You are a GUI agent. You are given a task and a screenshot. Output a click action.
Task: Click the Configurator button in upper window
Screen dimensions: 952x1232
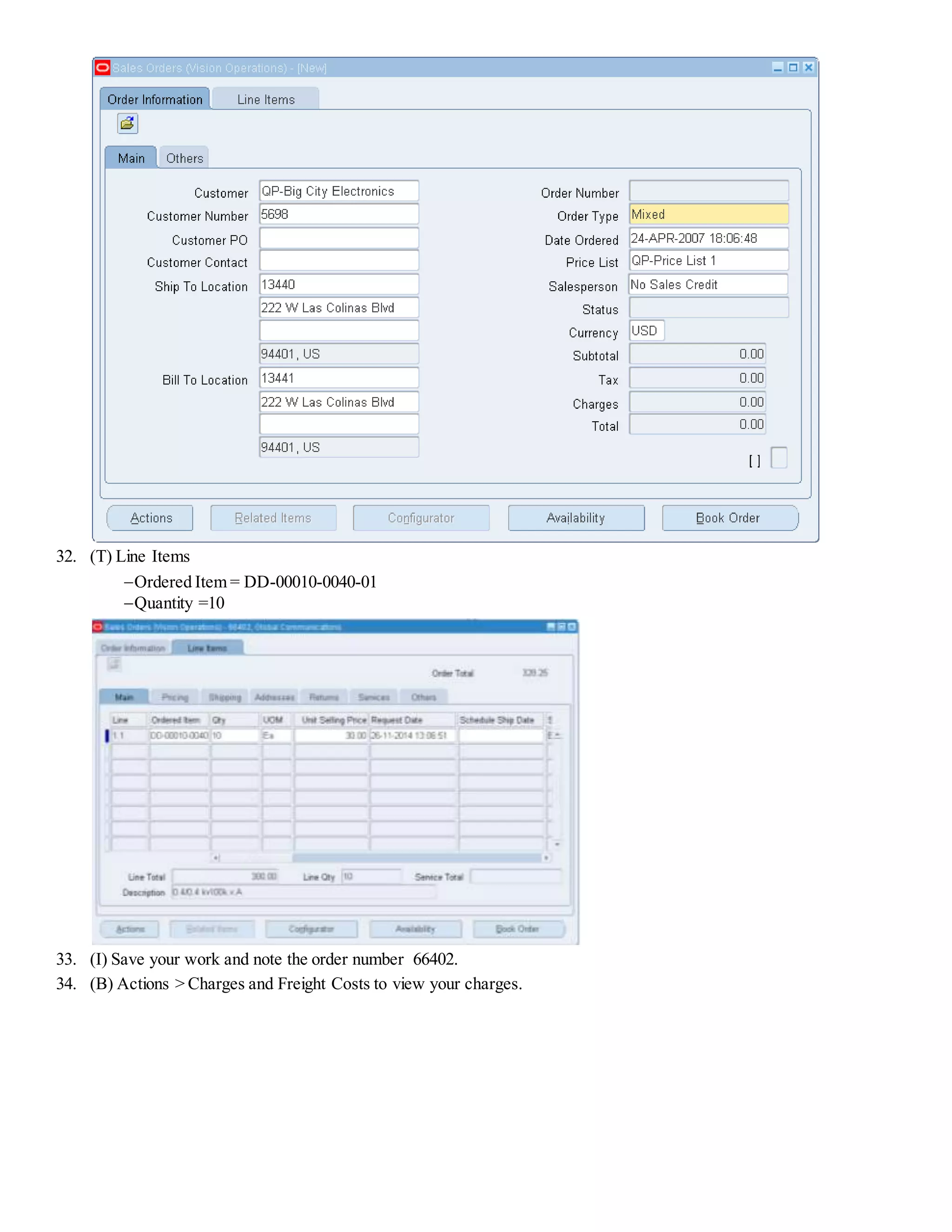pyautogui.click(x=421, y=518)
